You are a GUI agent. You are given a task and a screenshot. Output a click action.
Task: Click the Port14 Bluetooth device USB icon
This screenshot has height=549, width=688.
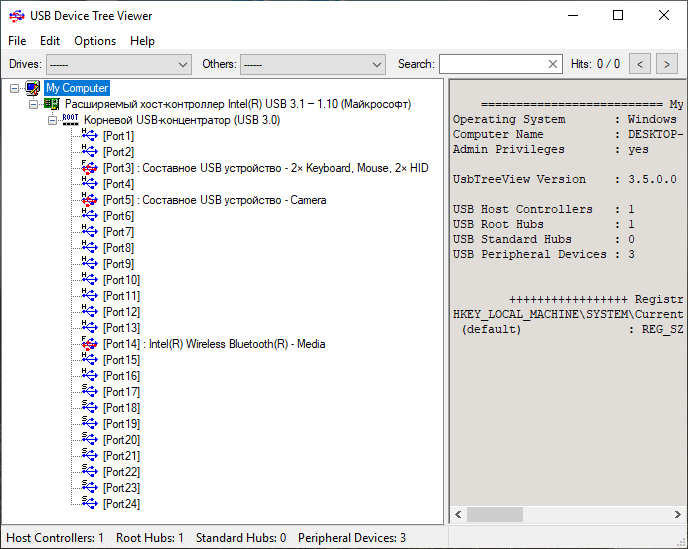click(x=90, y=344)
